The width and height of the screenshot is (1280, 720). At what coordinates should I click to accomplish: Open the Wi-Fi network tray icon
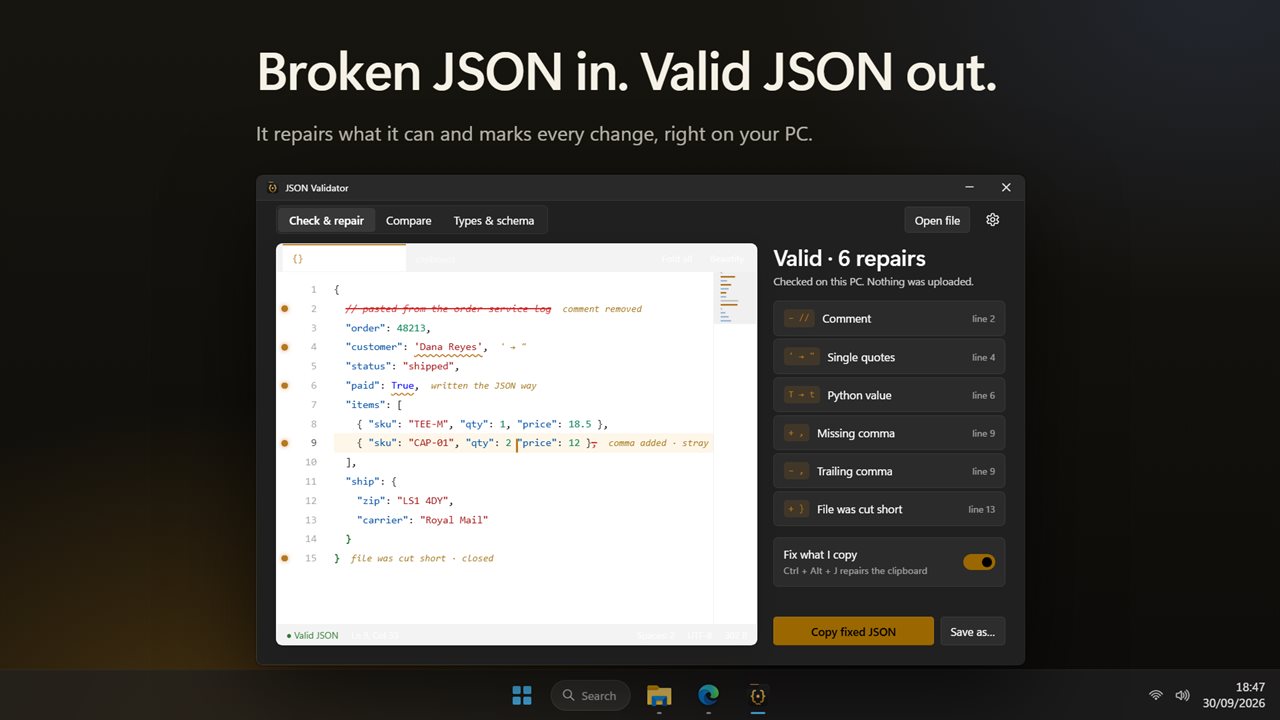(1156, 695)
